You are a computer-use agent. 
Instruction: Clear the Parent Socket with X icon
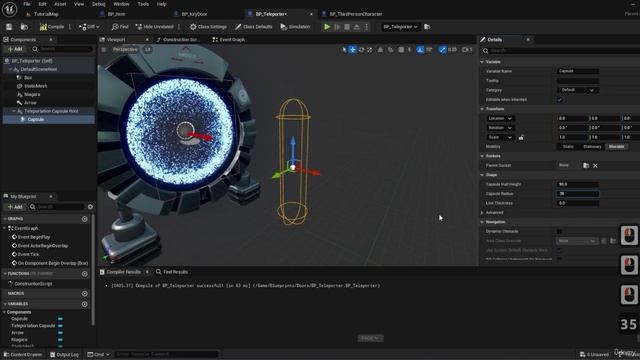[x=596, y=165]
